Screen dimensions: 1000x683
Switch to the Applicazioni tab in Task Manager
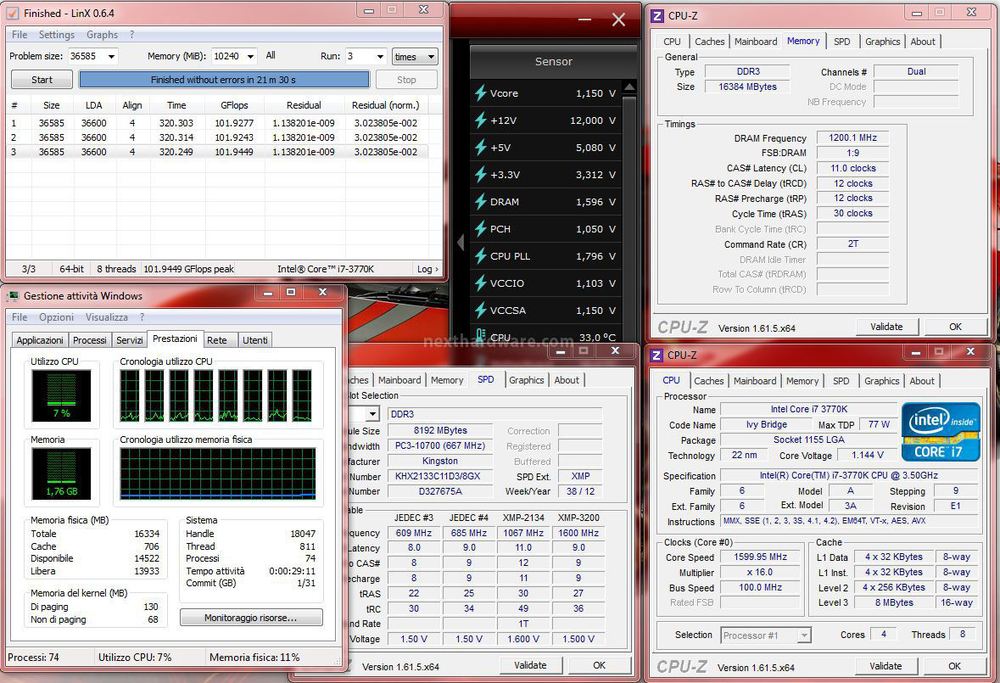tap(40, 340)
